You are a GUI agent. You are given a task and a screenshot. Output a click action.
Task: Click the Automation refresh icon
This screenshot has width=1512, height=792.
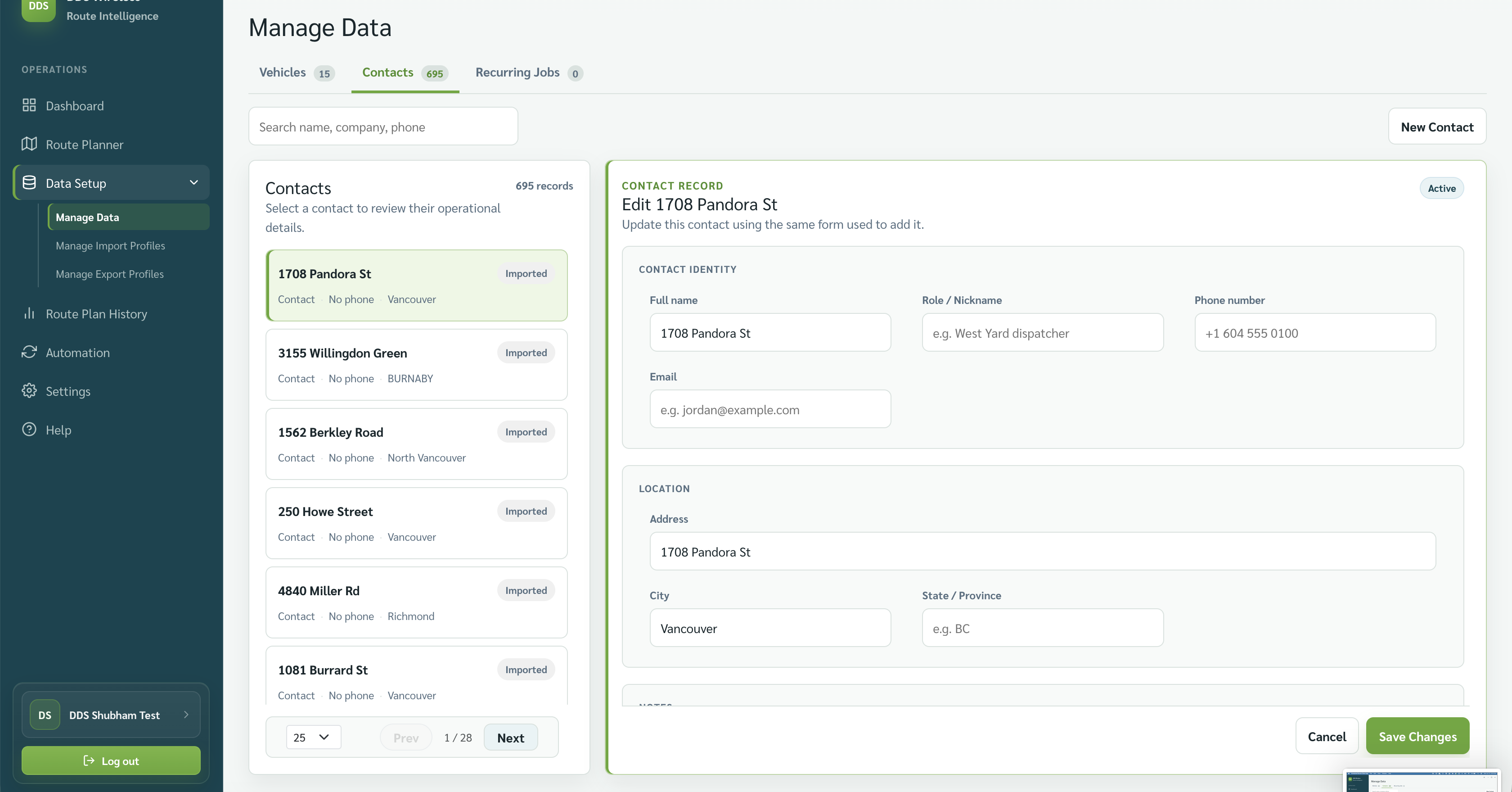(x=29, y=352)
